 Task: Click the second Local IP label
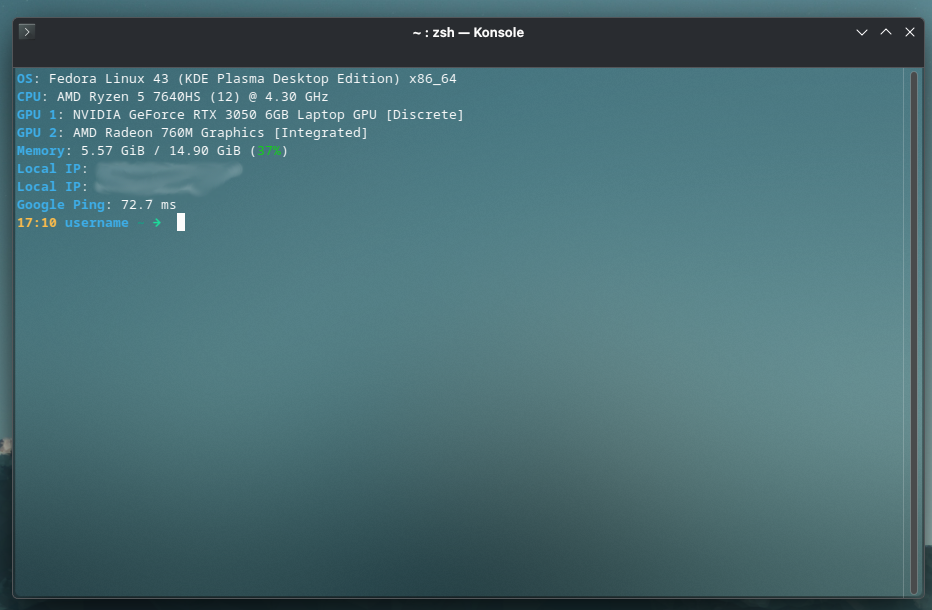coord(52,187)
